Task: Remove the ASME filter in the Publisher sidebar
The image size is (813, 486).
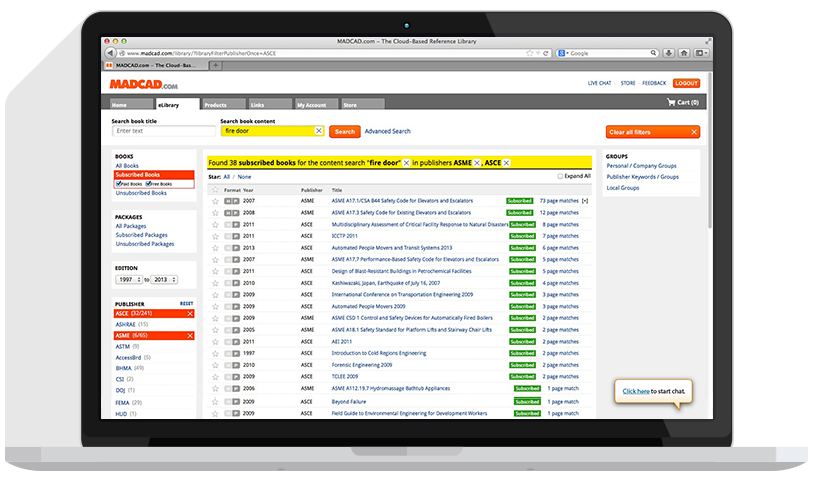Action: click(190, 336)
